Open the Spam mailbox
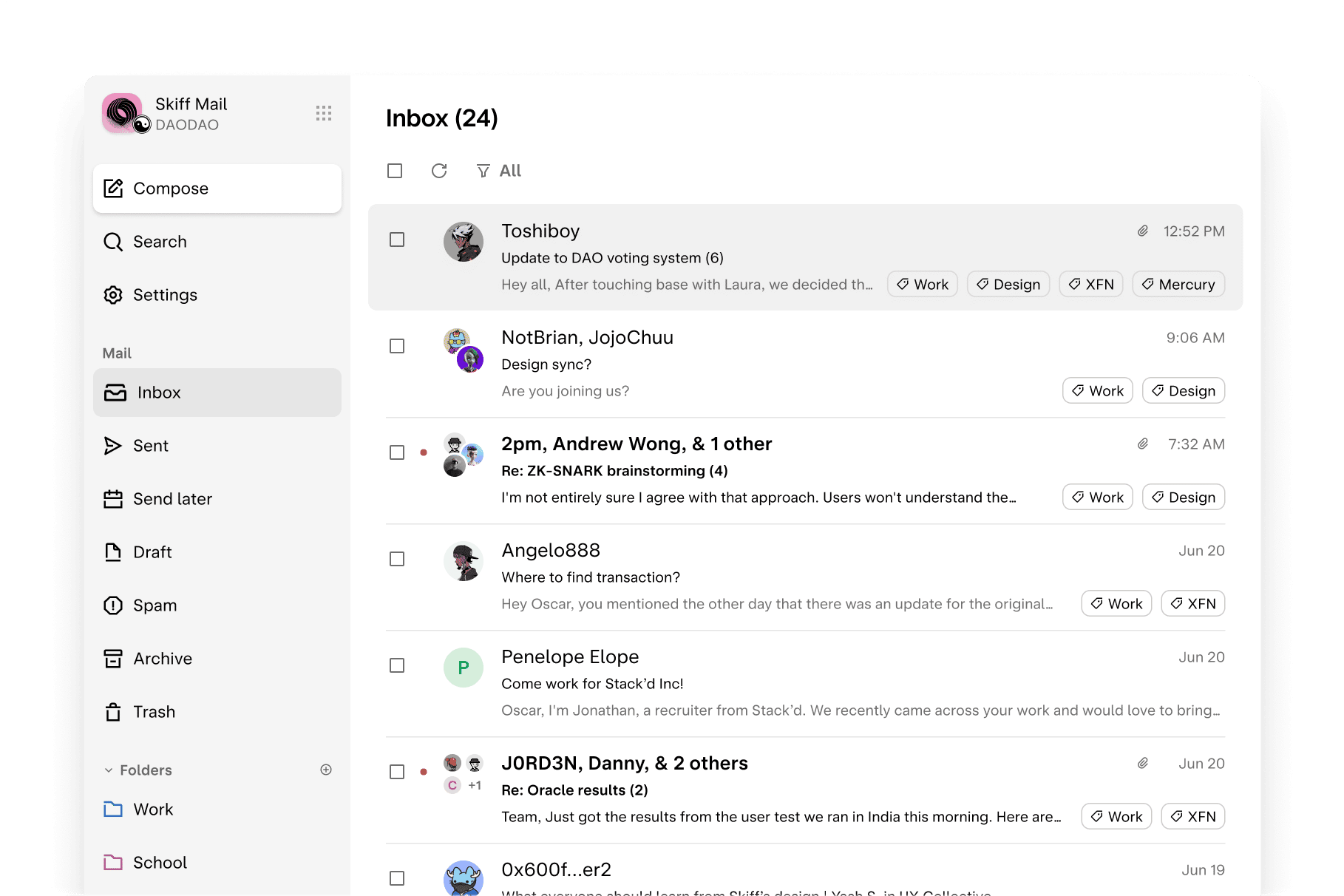The image size is (1344, 896). [x=217, y=605]
